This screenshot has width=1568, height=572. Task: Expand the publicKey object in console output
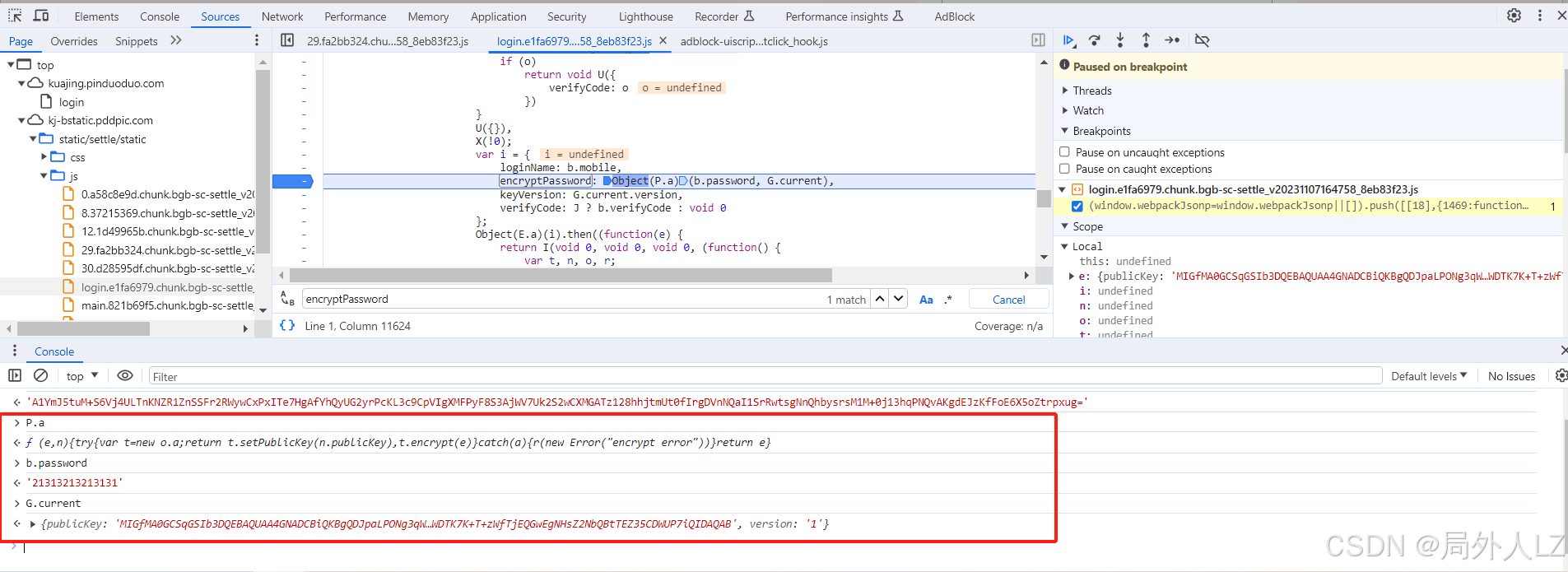tap(32, 523)
